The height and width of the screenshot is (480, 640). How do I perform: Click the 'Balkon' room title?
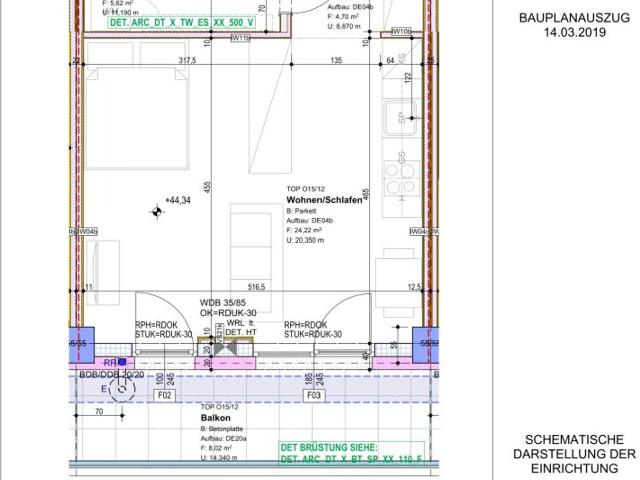[x=216, y=418]
